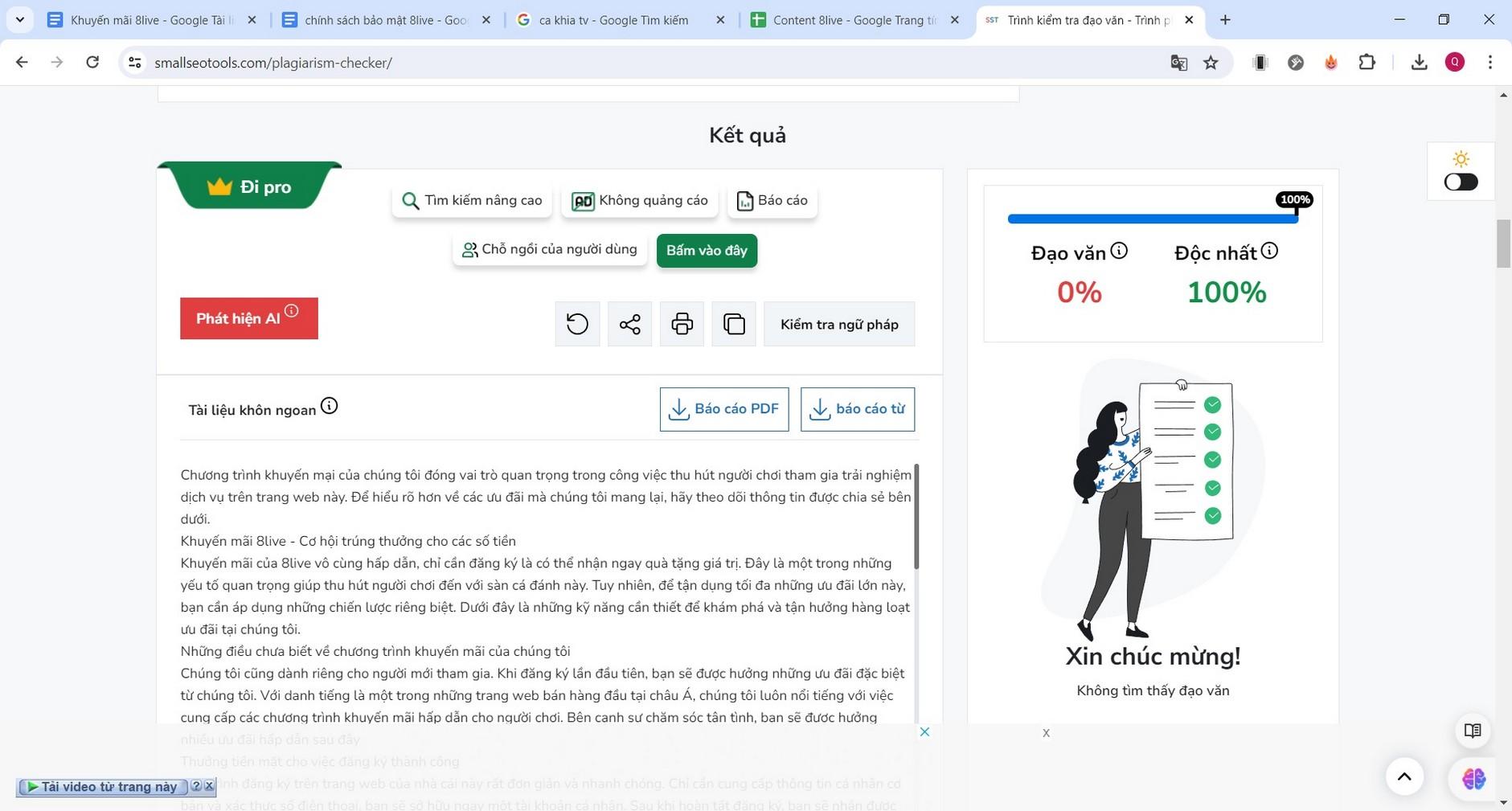Screen dimensions: 1512x811
Task: Click the round gray extension icon beside the fire icon
Action: 1296,62
